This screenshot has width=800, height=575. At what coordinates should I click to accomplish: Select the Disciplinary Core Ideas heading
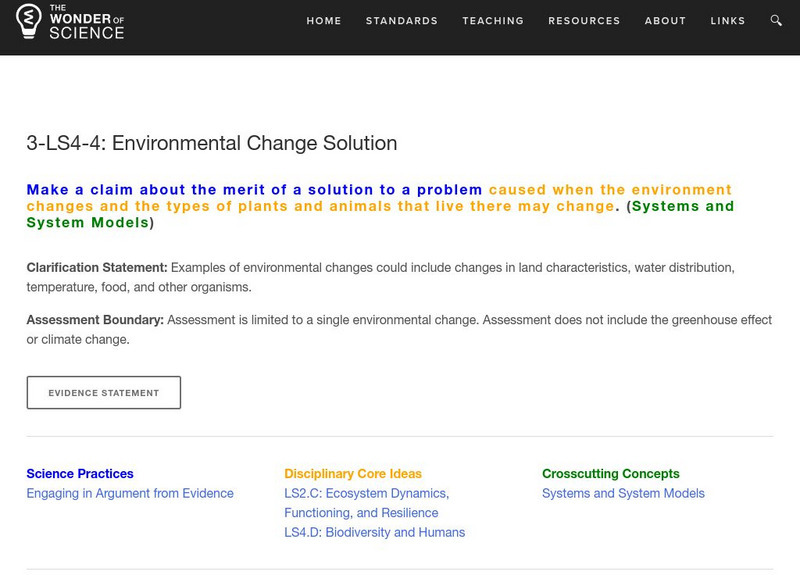(353, 474)
